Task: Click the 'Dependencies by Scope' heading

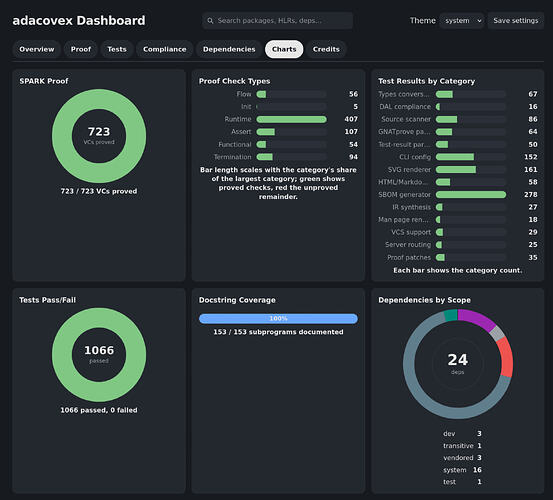Action: pyautogui.click(x=424, y=300)
